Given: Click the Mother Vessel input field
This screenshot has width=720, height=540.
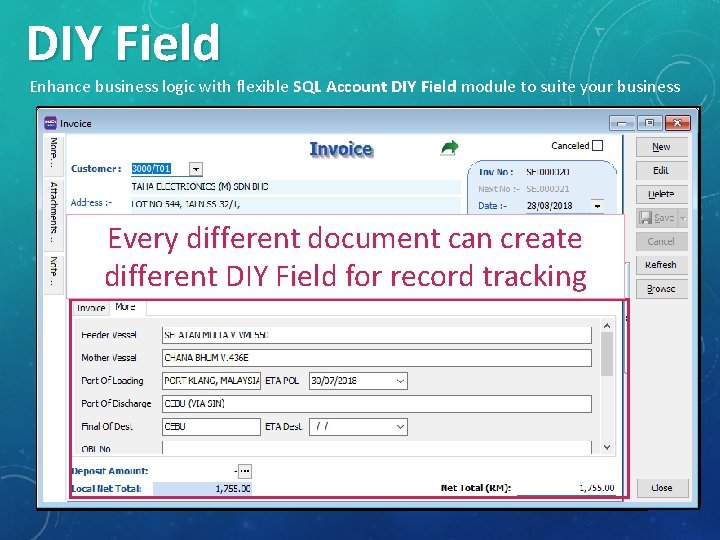Looking at the screenshot, I should pos(377,358).
